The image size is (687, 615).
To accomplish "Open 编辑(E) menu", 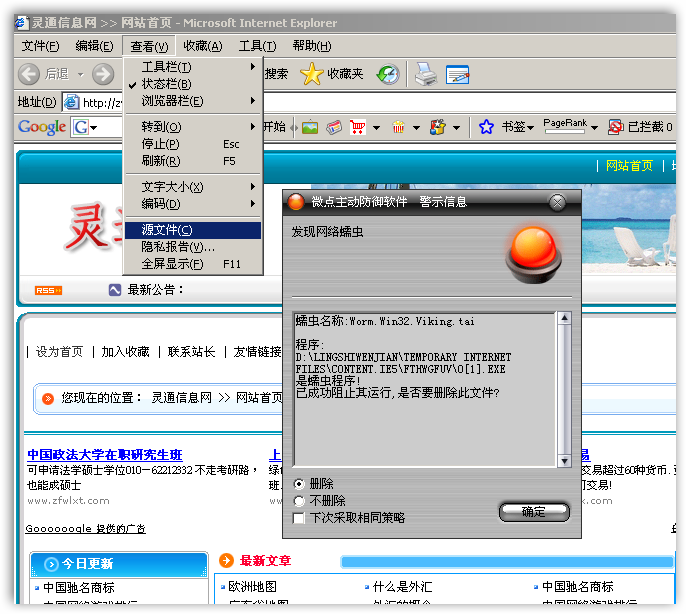I will [94, 46].
